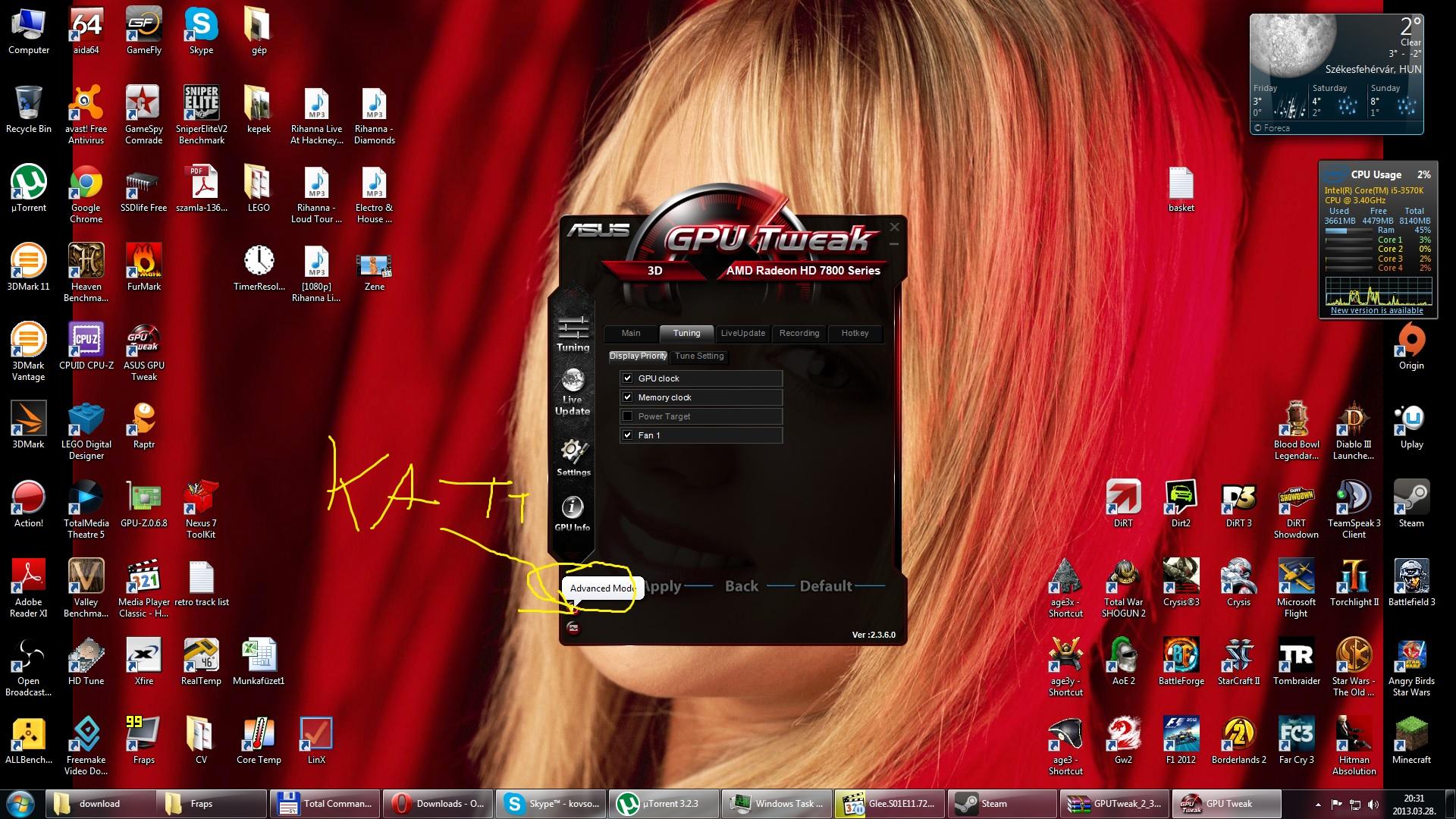Switch to the LiveUpdate tab

pyautogui.click(x=742, y=333)
